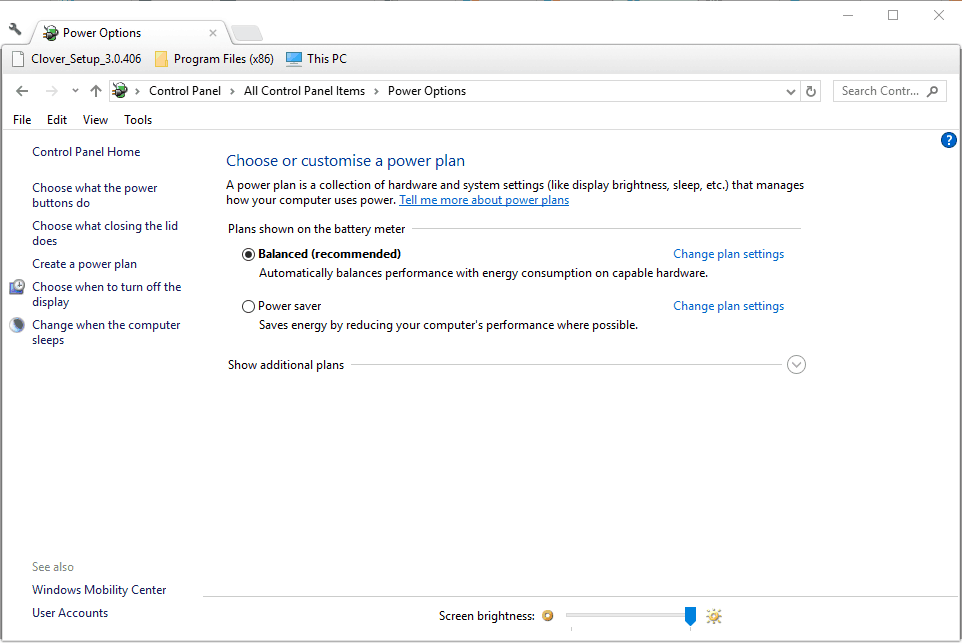This screenshot has width=962, height=643.
Task: Click the search magnifier icon
Action: tap(932, 91)
